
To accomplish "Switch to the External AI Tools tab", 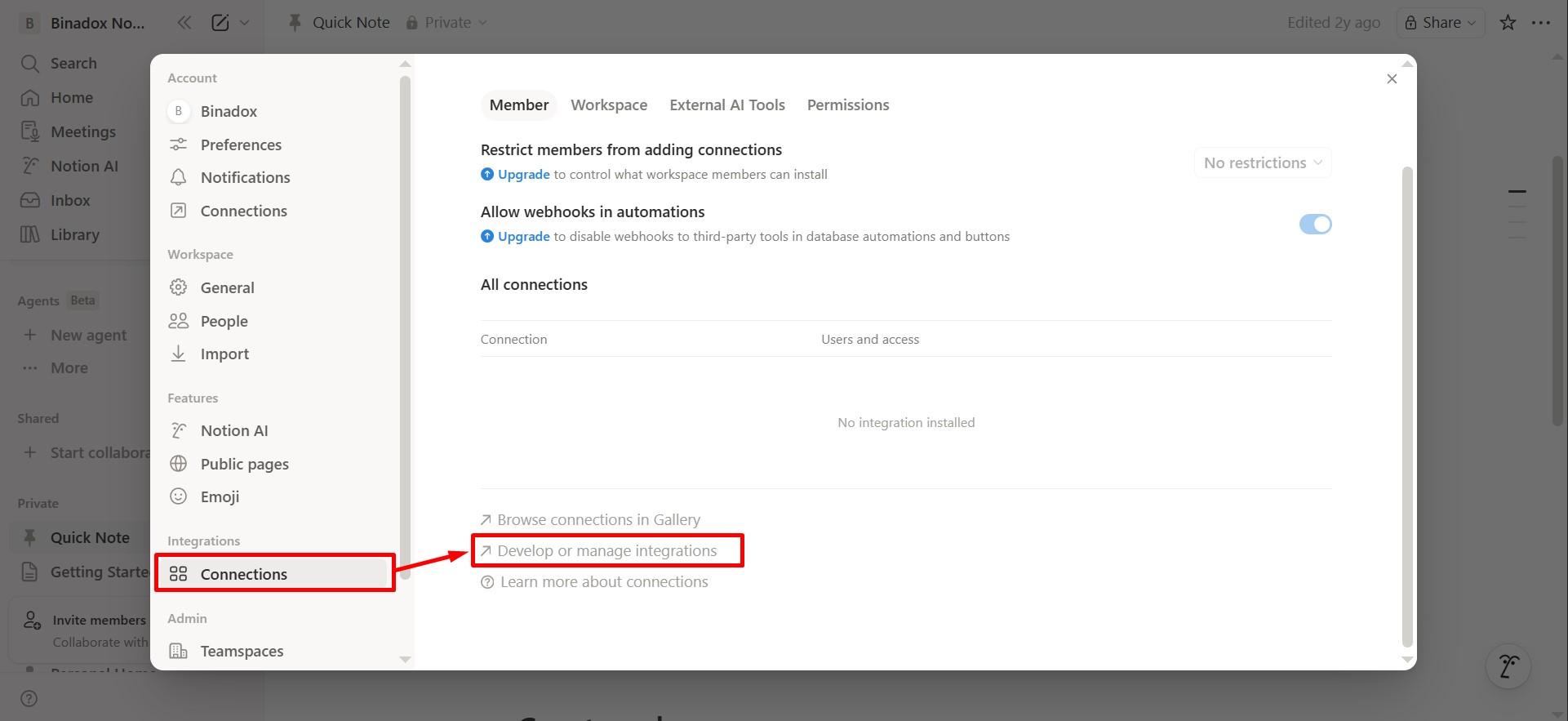I will click(727, 105).
